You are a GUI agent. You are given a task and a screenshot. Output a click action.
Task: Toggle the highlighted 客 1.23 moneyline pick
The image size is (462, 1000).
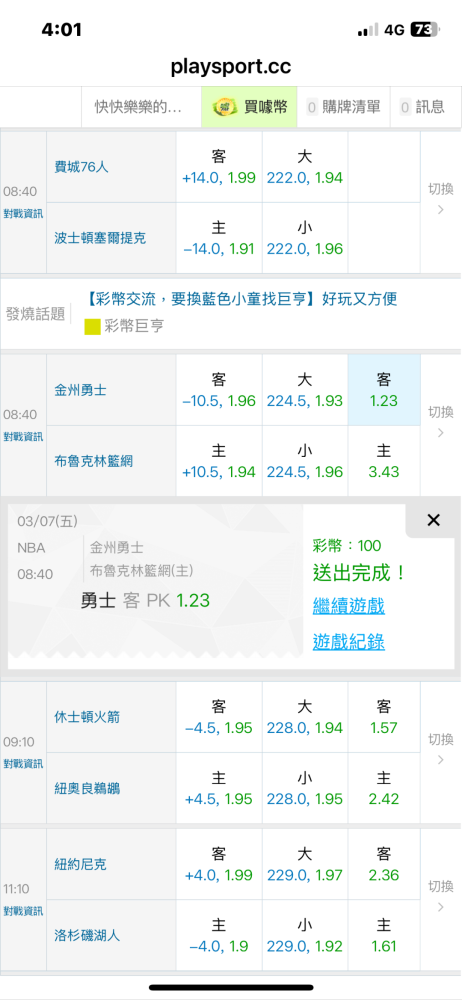click(x=384, y=390)
